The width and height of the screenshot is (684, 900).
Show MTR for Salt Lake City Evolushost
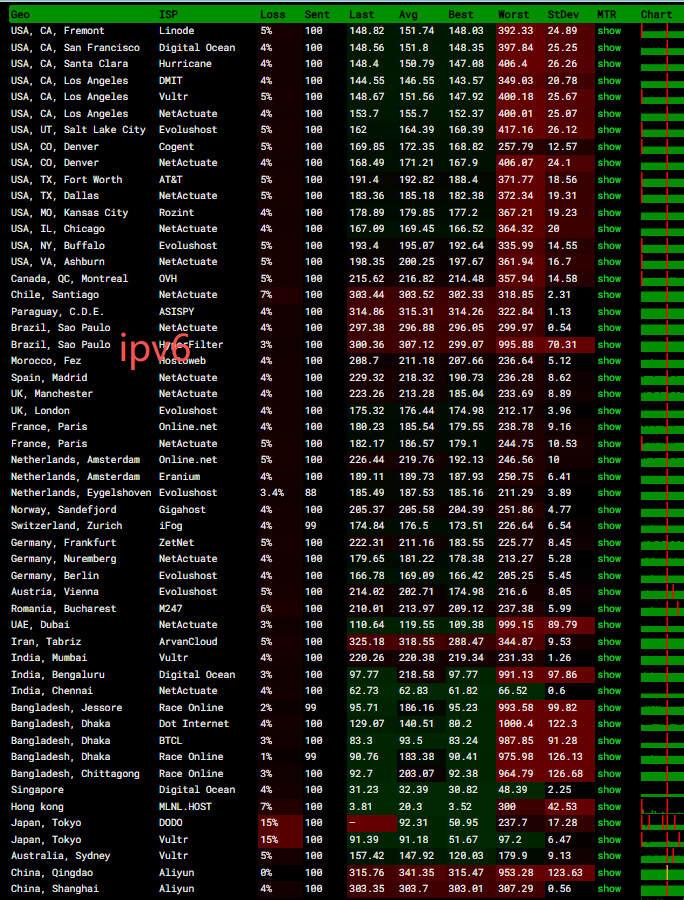[x=609, y=130]
